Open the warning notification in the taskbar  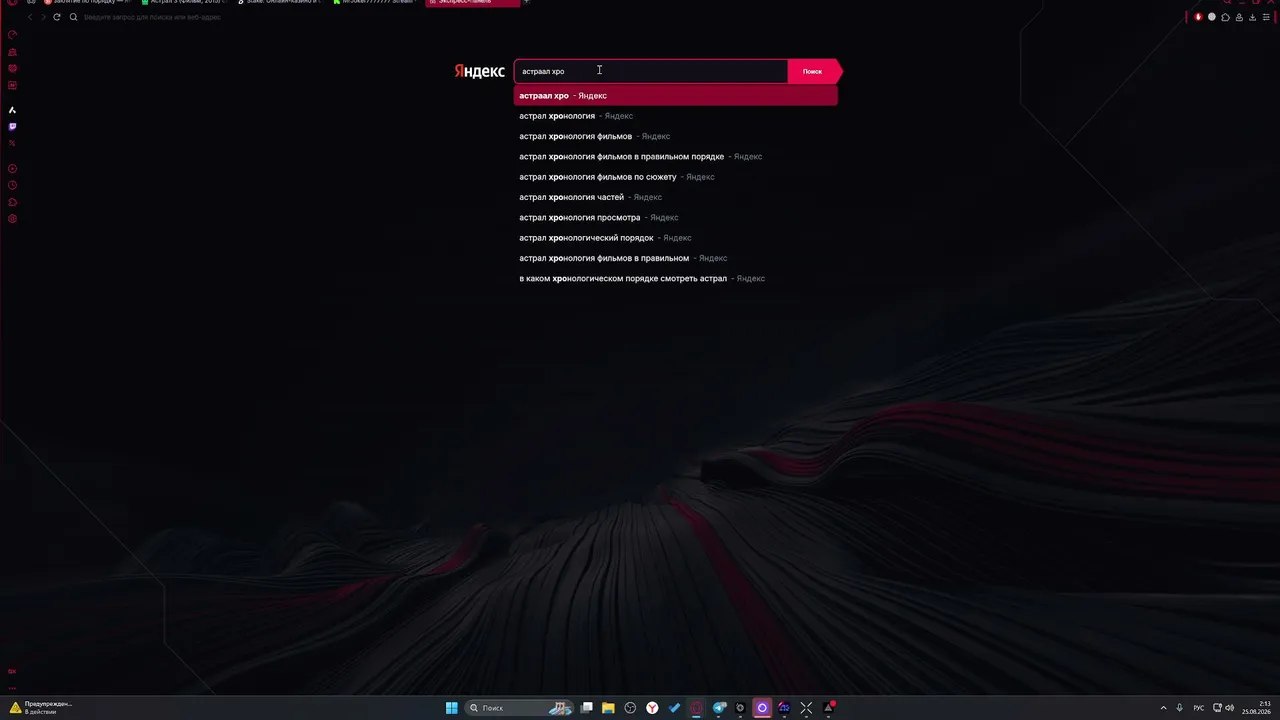coord(40,708)
